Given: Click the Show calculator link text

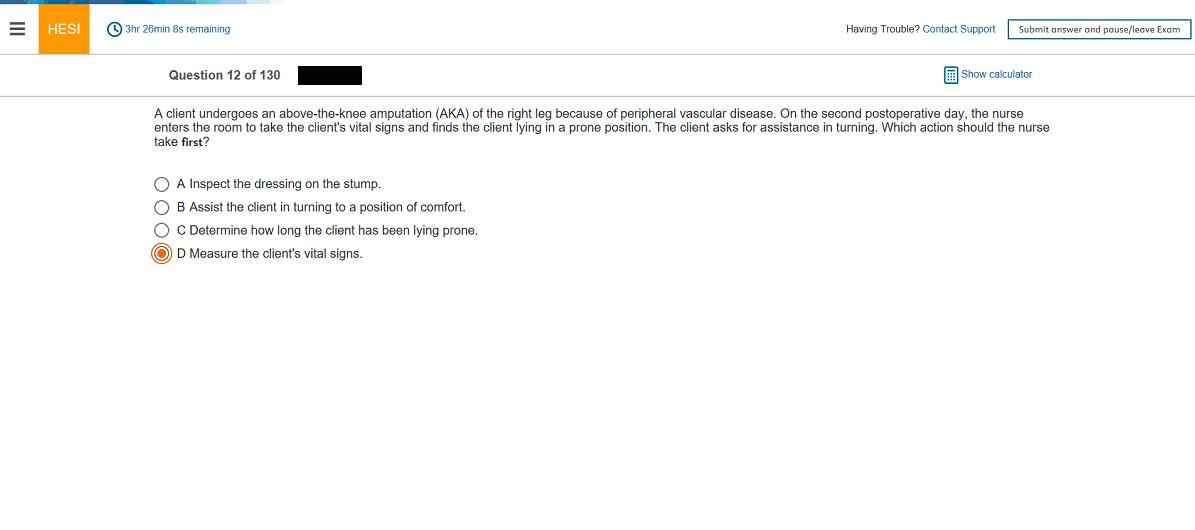Looking at the screenshot, I should coord(996,74).
